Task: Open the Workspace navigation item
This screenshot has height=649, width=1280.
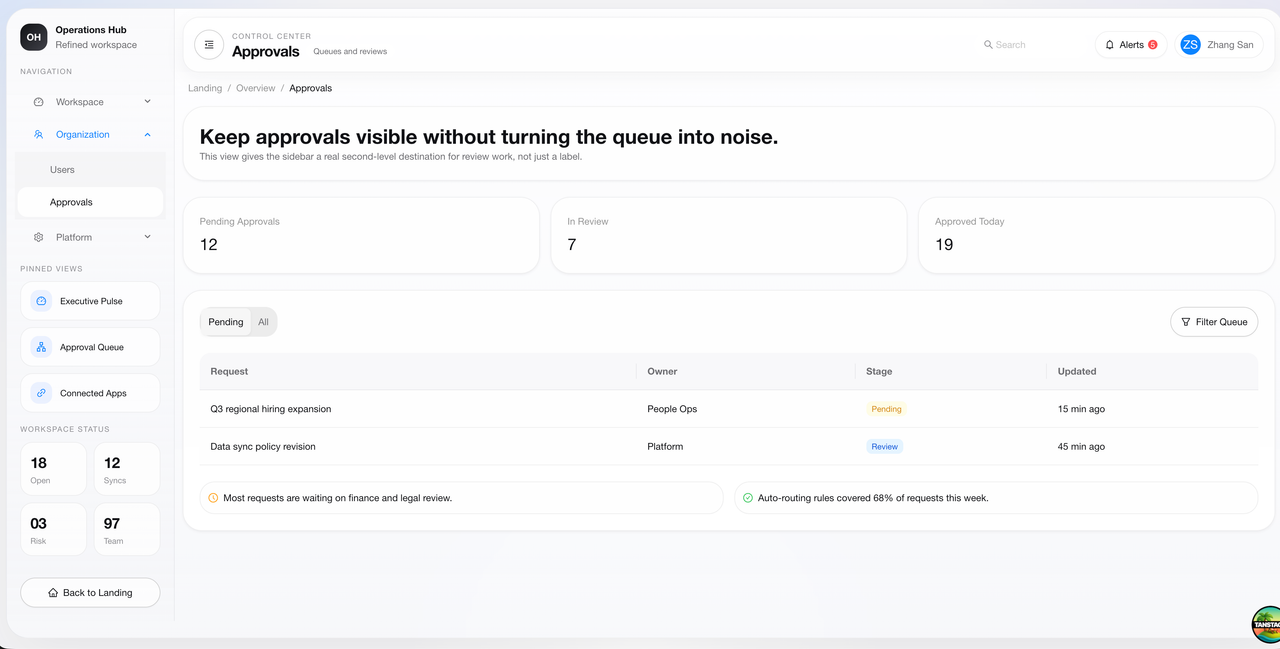Action: click(x=90, y=102)
